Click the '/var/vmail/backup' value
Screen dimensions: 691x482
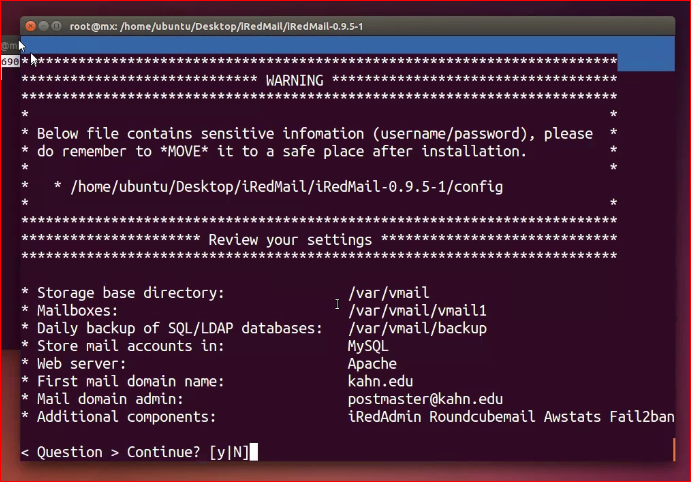coord(417,328)
